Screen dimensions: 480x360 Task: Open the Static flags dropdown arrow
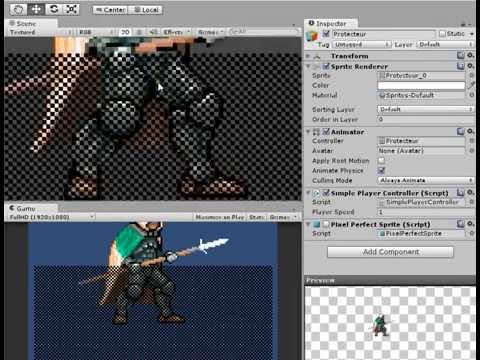pyautogui.click(x=472, y=34)
